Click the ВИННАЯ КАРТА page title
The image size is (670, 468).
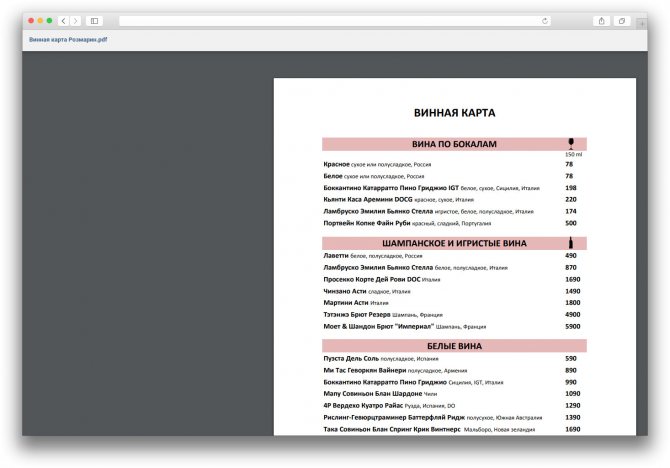coord(455,113)
